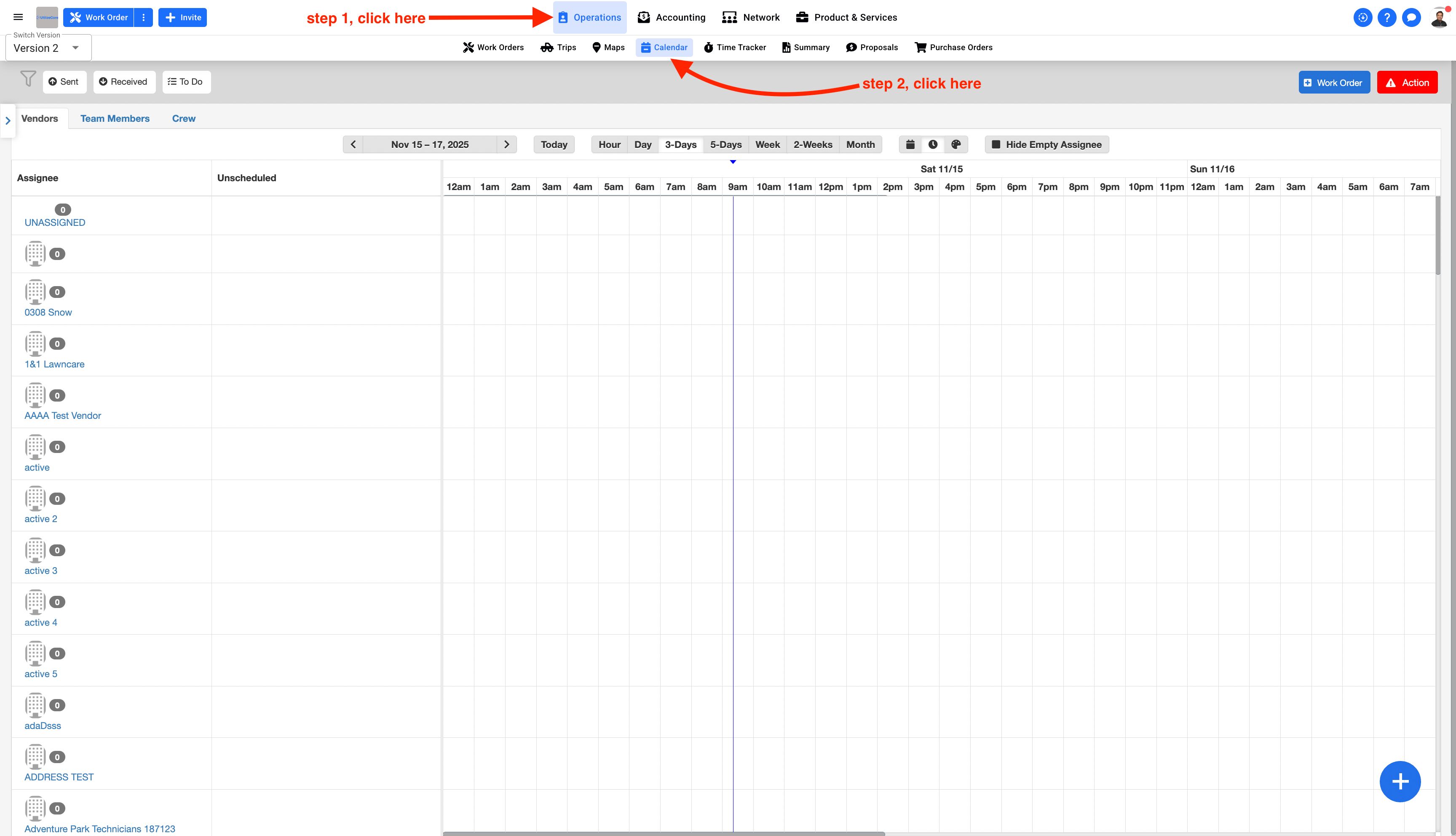The height and width of the screenshot is (836, 1456).
Task: Click the red Action button
Action: pos(1407,83)
